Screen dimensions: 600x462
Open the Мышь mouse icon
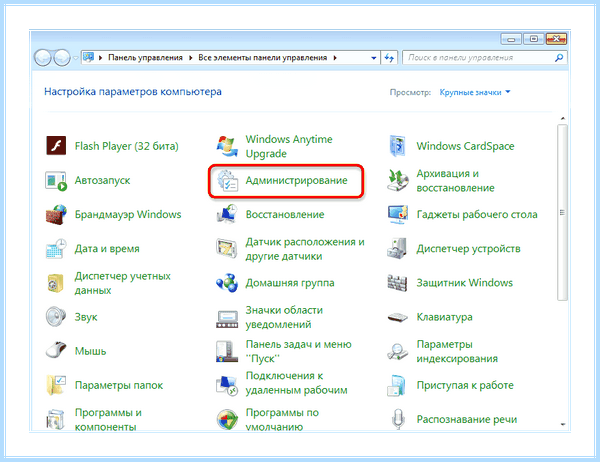(x=56, y=351)
